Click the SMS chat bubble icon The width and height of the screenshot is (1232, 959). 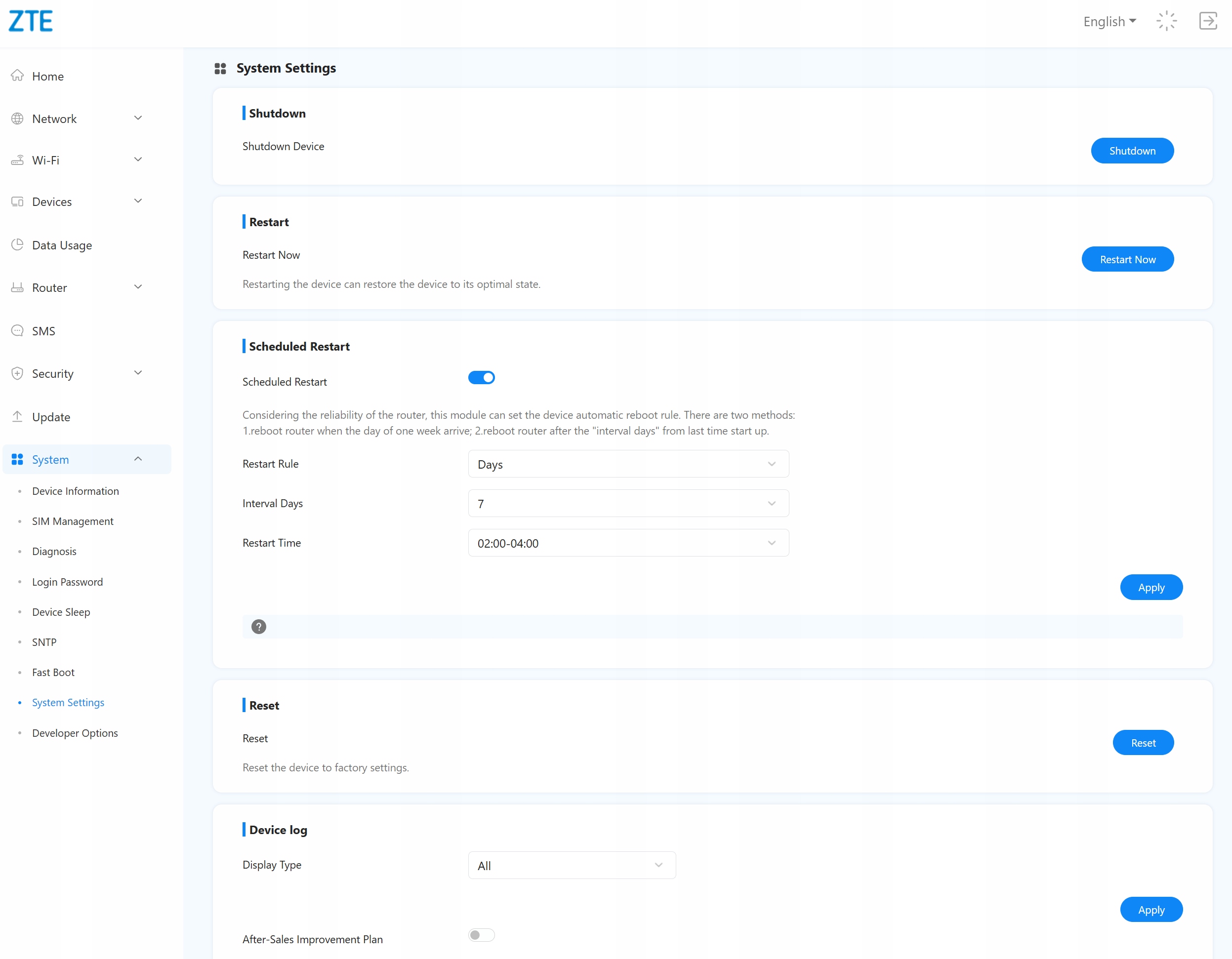(17, 330)
